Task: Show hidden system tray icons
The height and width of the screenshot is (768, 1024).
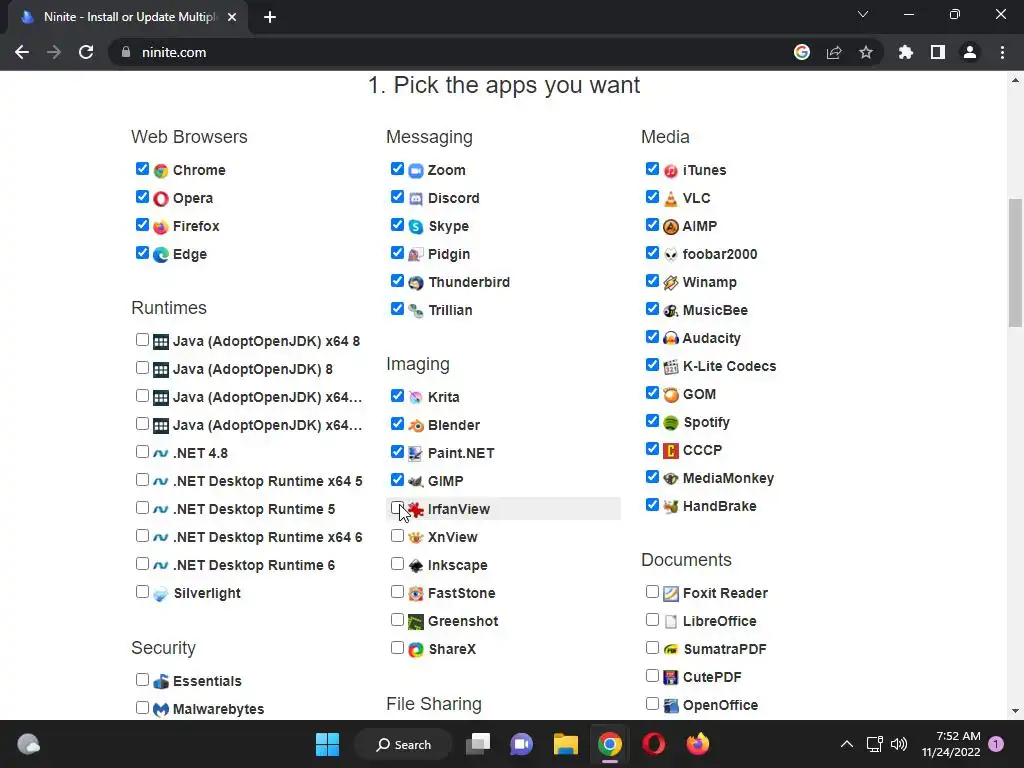Action: [846, 744]
